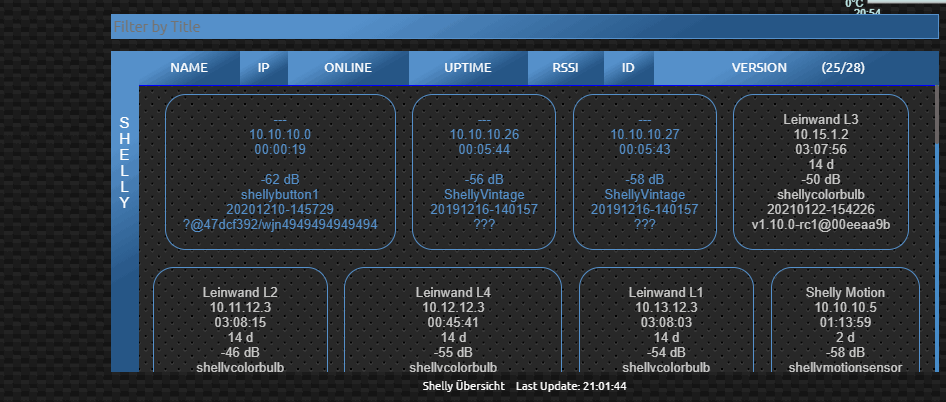
Task: Open the ShellyVintage card with IP 10.10.10.26
Action: pos(484,171)
